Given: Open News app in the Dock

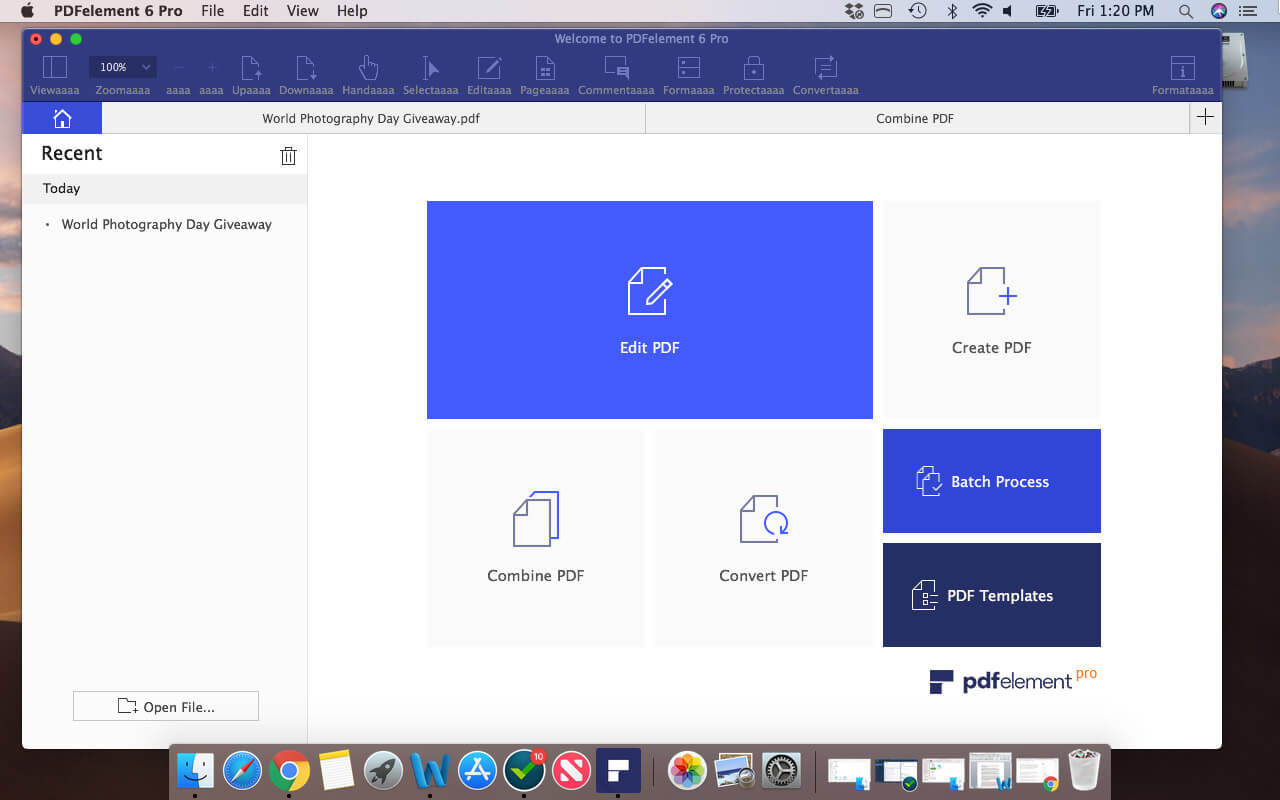Looking at the screenshot, I should pos(571,771).
